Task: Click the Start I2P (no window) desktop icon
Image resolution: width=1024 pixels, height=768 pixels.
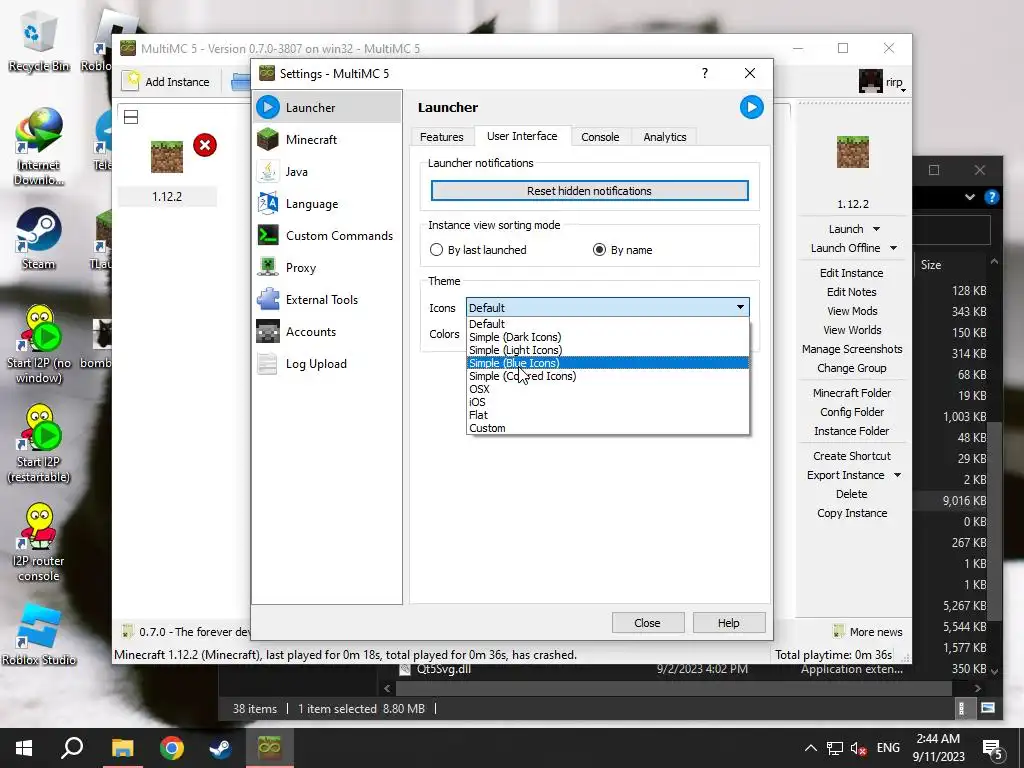Action: (39, 344)
